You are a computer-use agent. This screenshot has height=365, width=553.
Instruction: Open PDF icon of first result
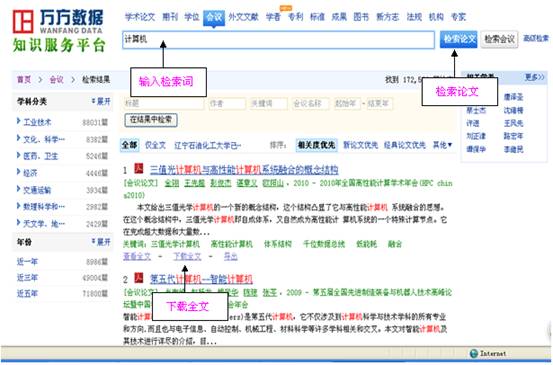click(139, 169)
